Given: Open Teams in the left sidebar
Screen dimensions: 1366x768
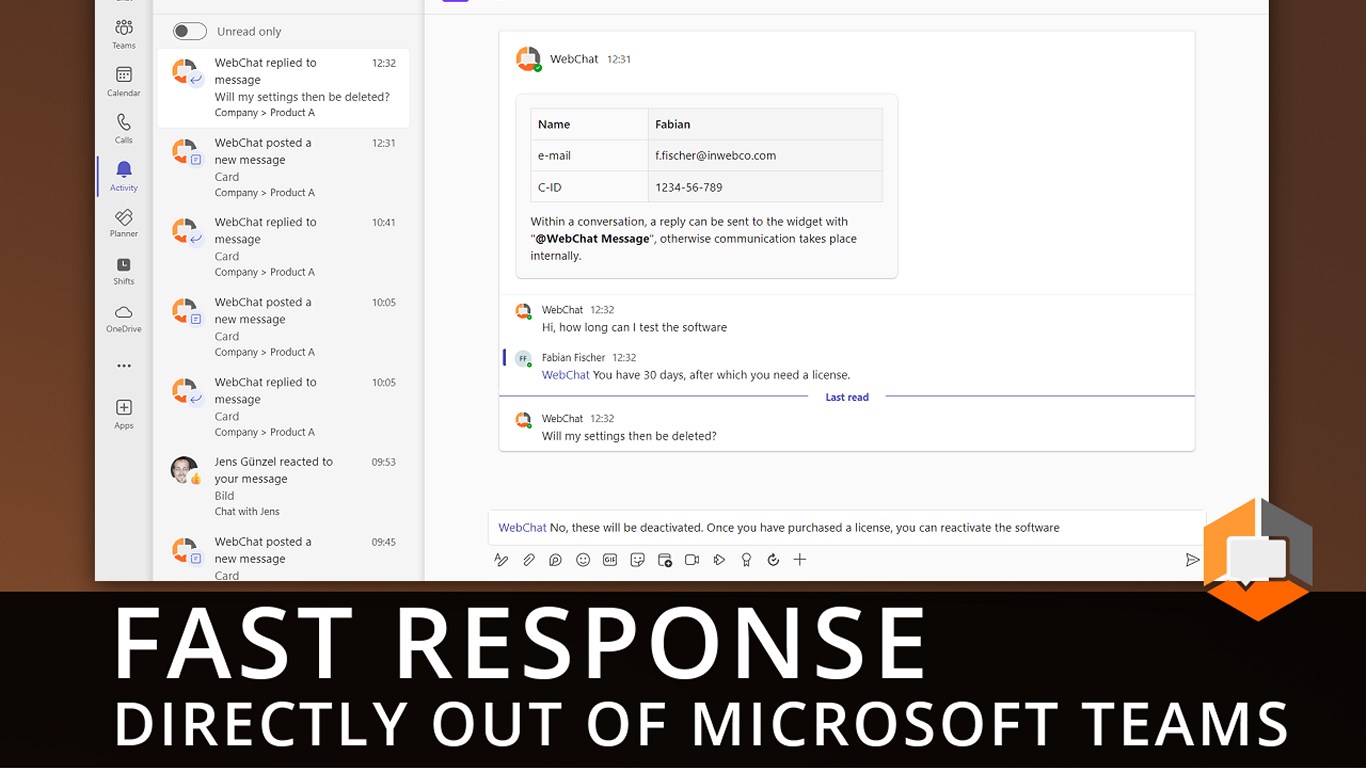Looking at the screenshot, I should [x=124, y=33].
